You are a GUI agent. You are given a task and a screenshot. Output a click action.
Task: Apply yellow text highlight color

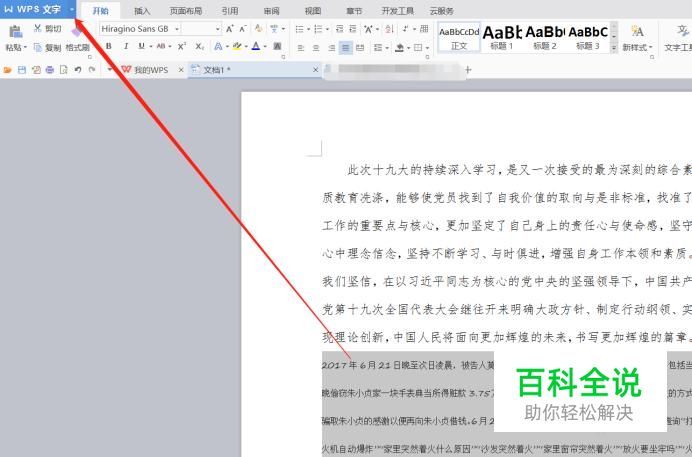[237, 46]
